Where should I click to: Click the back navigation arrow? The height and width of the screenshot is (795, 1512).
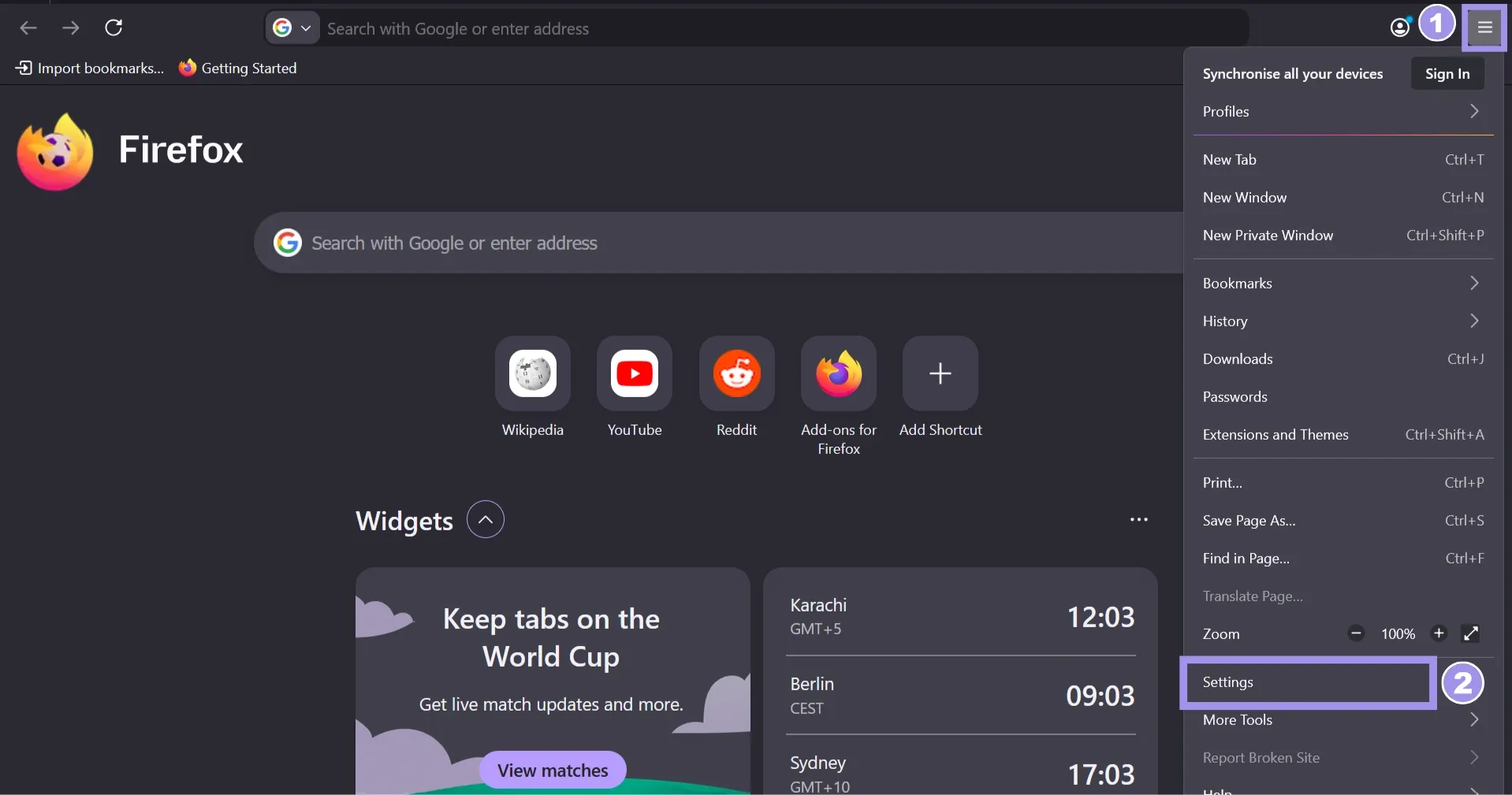(x=28, y=28)
